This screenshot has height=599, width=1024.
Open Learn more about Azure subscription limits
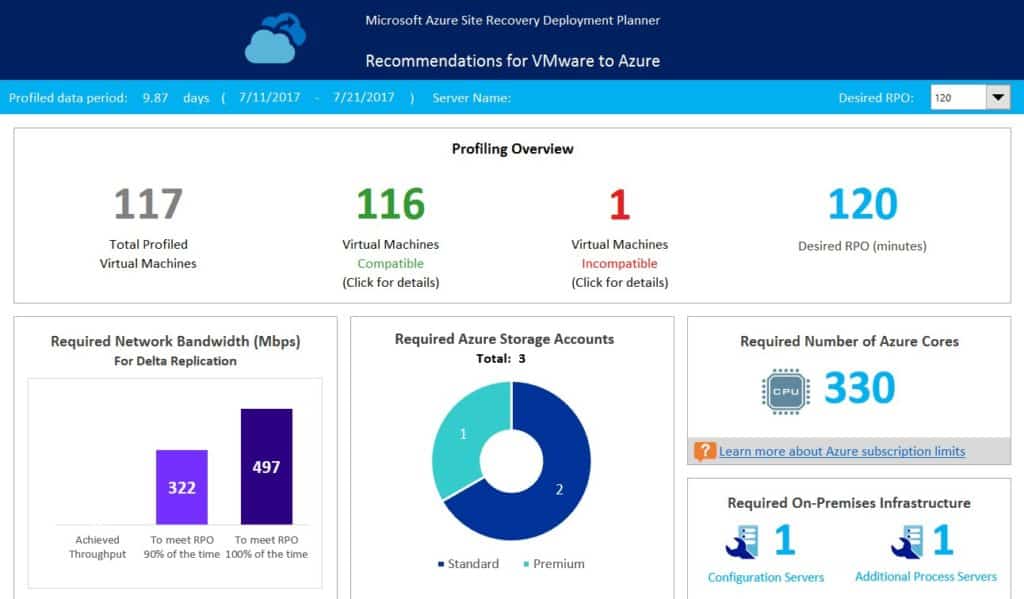click(842, 451)
